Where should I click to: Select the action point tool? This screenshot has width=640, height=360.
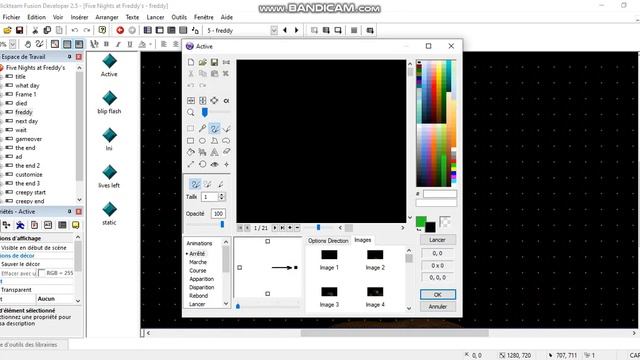point(227,164)
